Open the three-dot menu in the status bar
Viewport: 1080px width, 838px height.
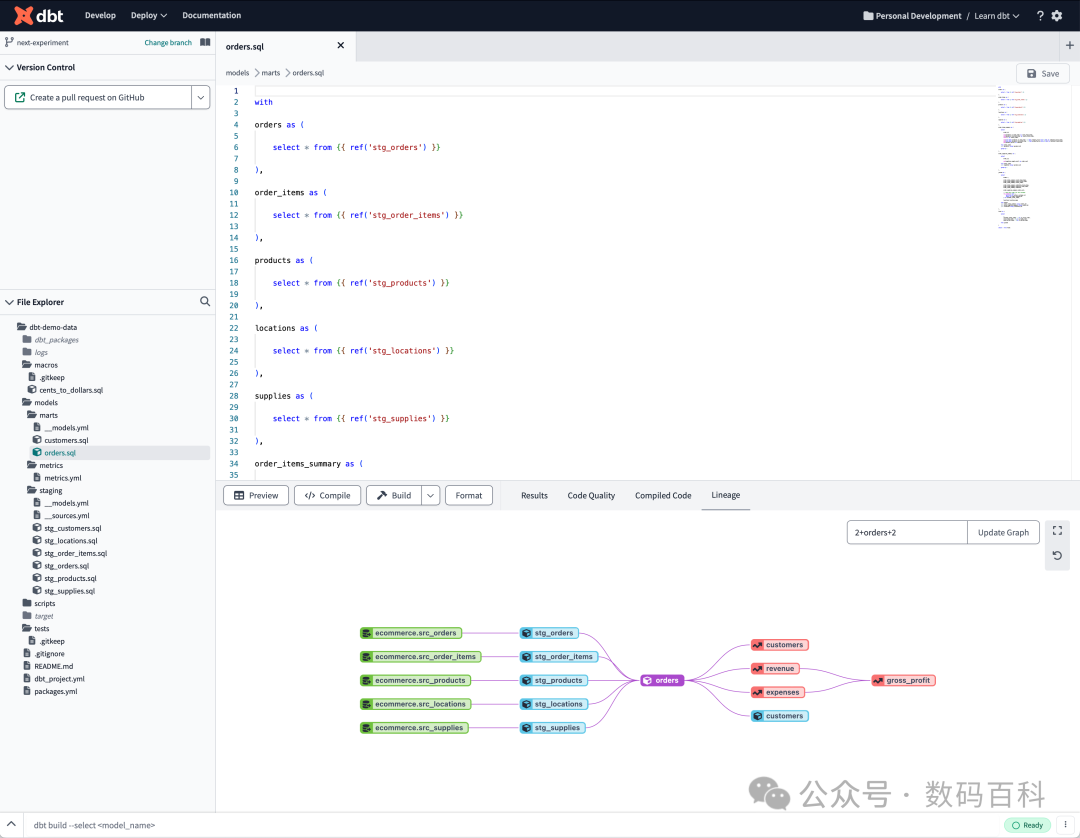[x=1064, y=825]
